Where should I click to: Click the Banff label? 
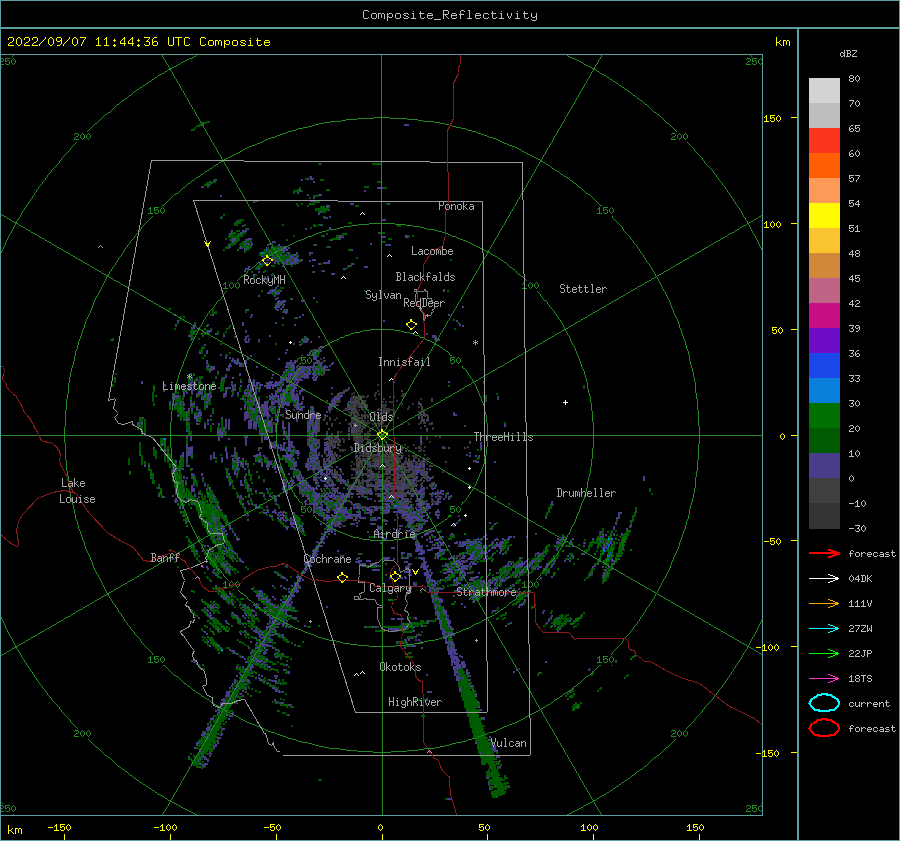point(165,557)
